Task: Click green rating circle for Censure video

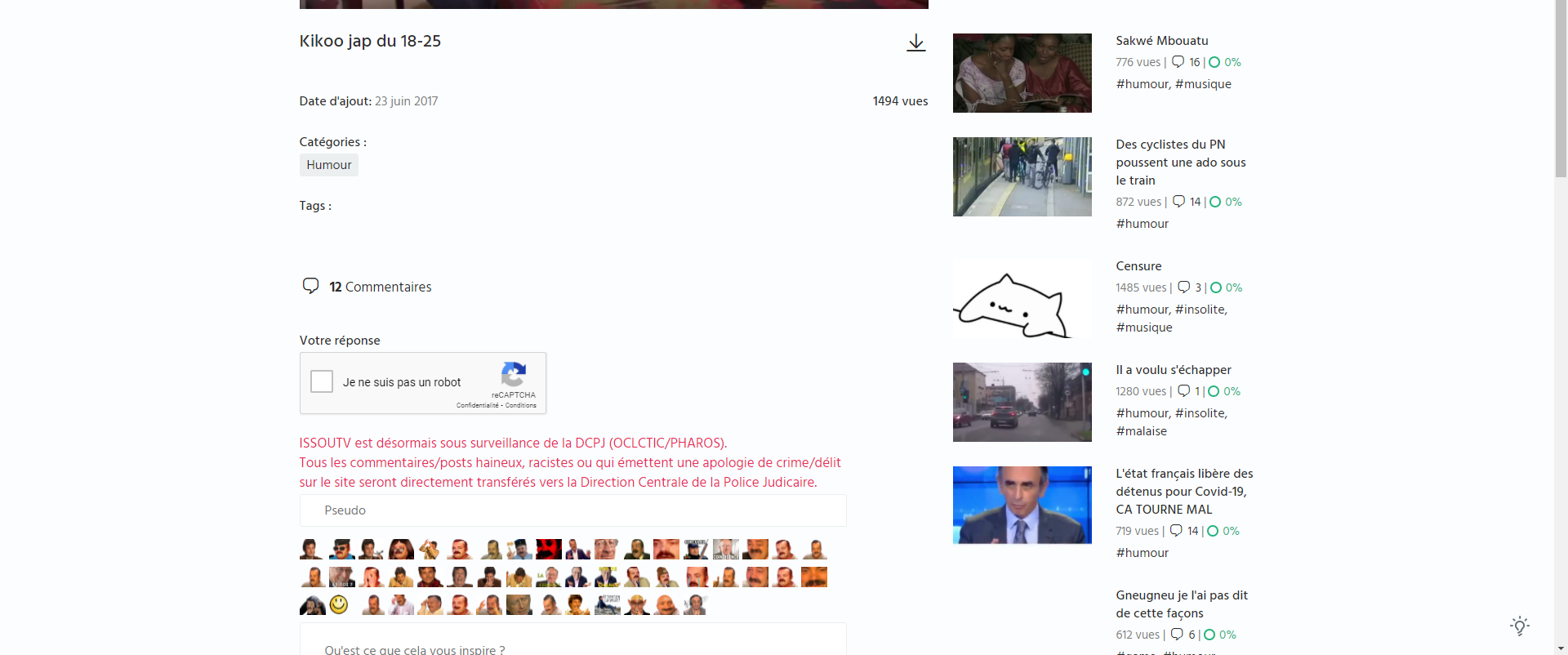Action: click(x=1216, y=287)
